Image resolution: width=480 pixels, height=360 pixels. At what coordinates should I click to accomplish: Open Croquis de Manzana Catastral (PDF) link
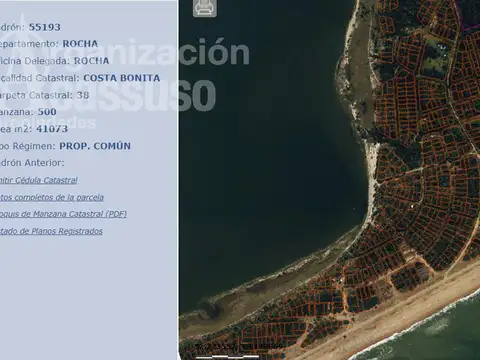pyautogui.click(x=63, y=214)
